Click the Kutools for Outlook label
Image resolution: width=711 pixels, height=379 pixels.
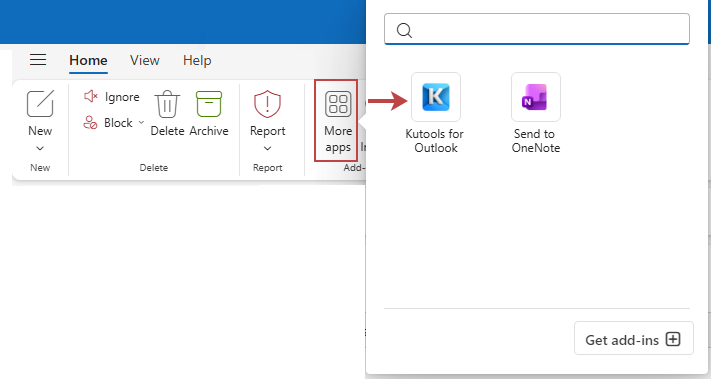[x=435, y=141]
